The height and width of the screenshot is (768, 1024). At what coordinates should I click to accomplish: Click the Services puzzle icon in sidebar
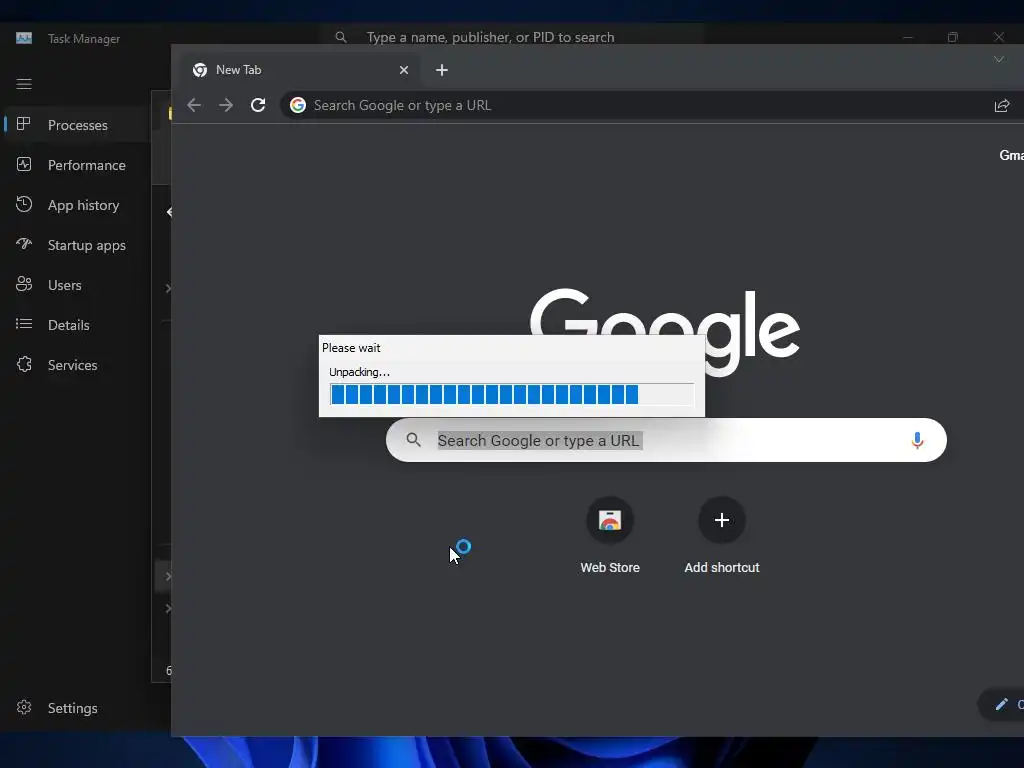pyautogui.click(x=24, y=364)
